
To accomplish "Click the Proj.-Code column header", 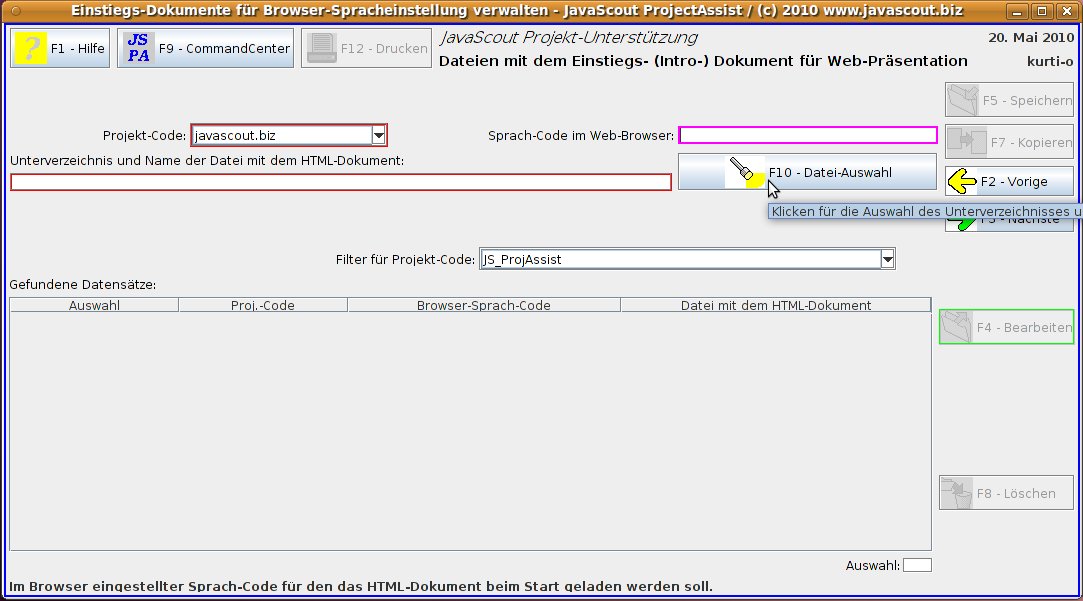I will (x=263, y=305).
